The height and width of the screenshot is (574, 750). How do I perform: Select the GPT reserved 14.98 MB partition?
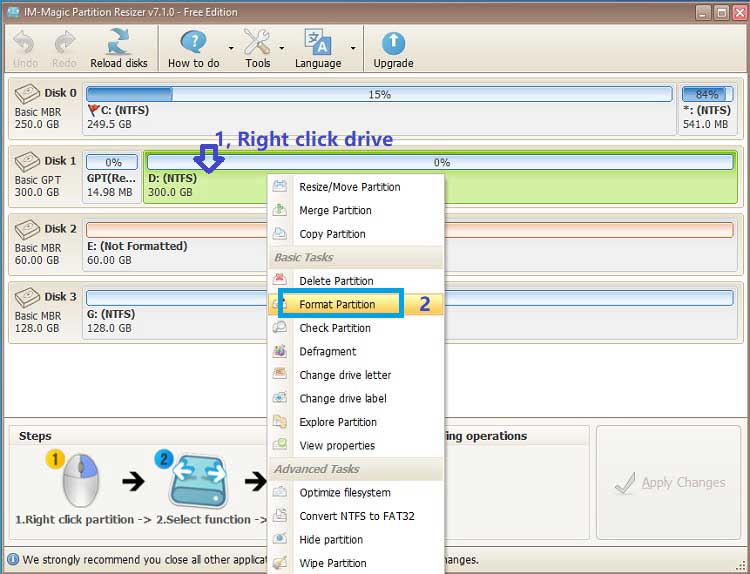112,177
